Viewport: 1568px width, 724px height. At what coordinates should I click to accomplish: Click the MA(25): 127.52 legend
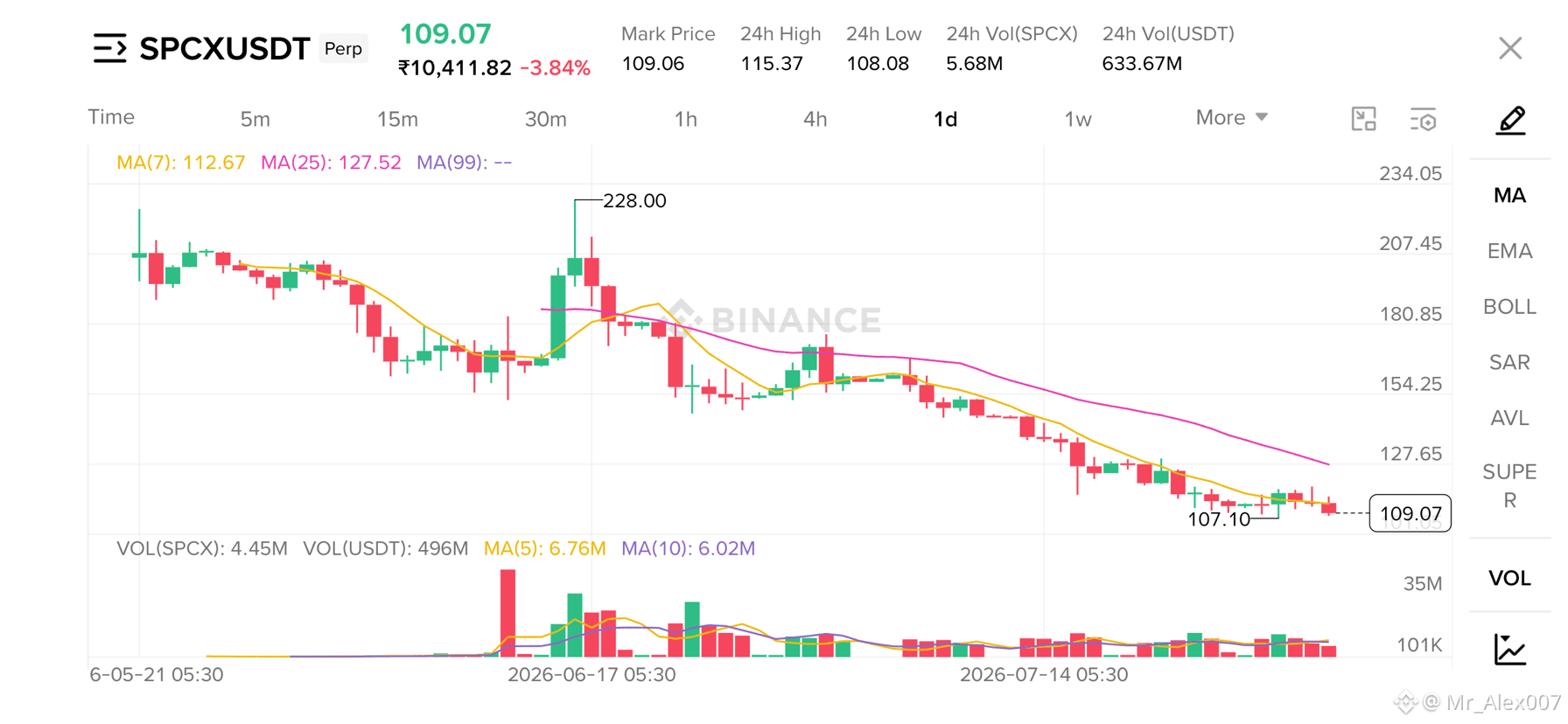click(x=331, y=163)
